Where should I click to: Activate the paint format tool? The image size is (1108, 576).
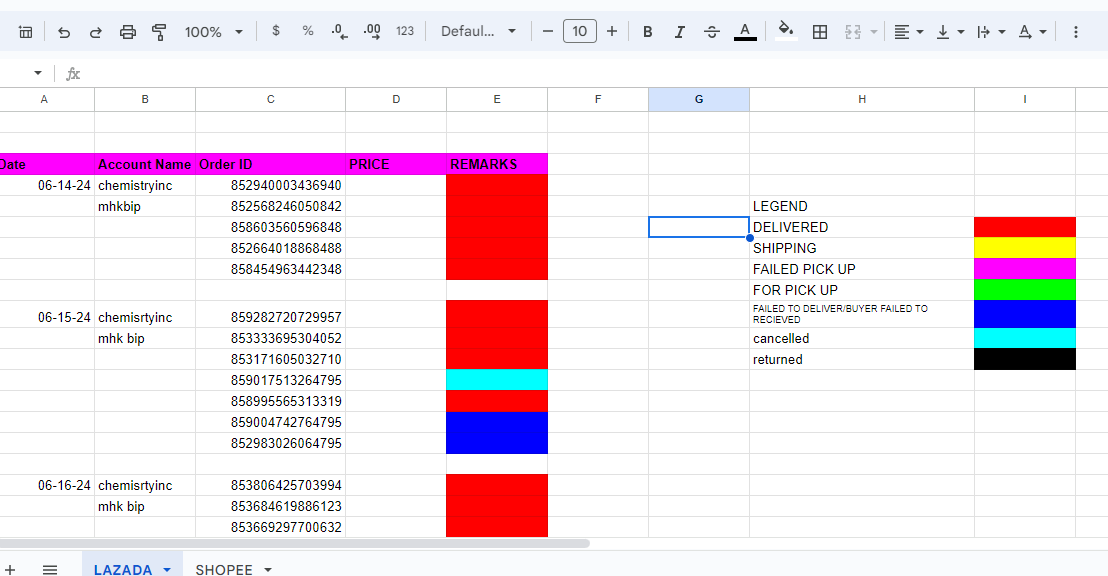pyautogui.click(x=159, y=32)
